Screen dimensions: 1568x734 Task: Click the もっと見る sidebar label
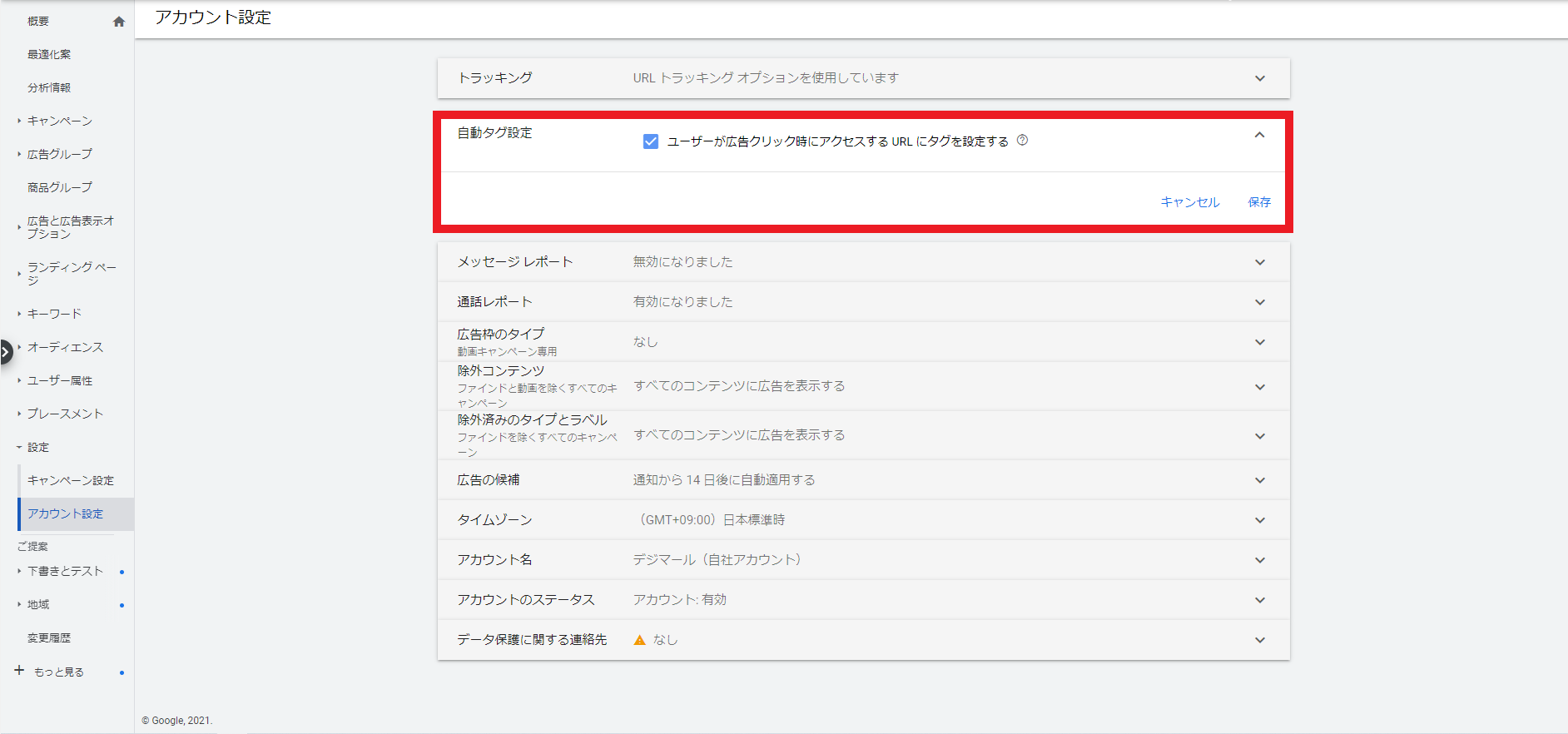(59, 672)
